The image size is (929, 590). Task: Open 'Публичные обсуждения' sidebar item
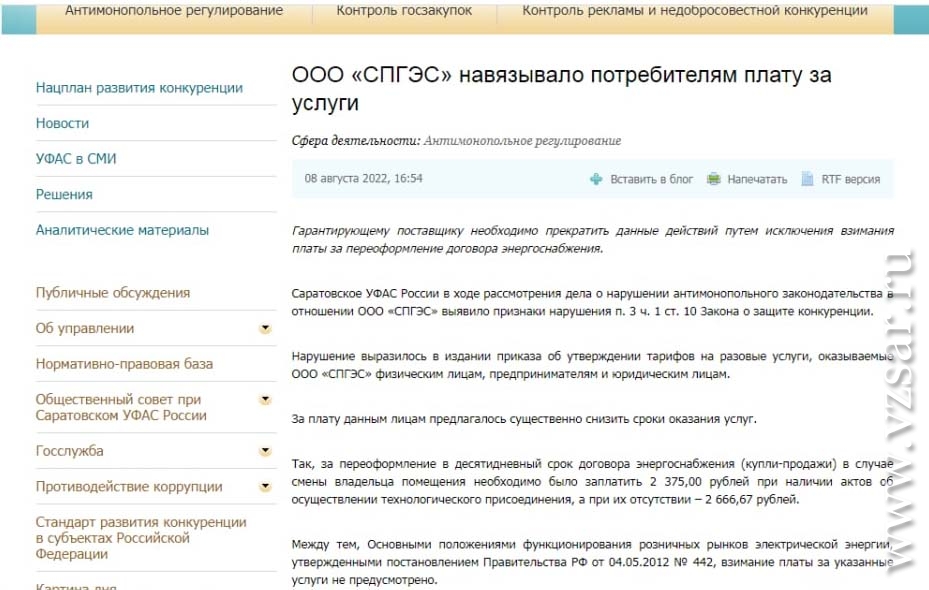click(x=113, y=293)
